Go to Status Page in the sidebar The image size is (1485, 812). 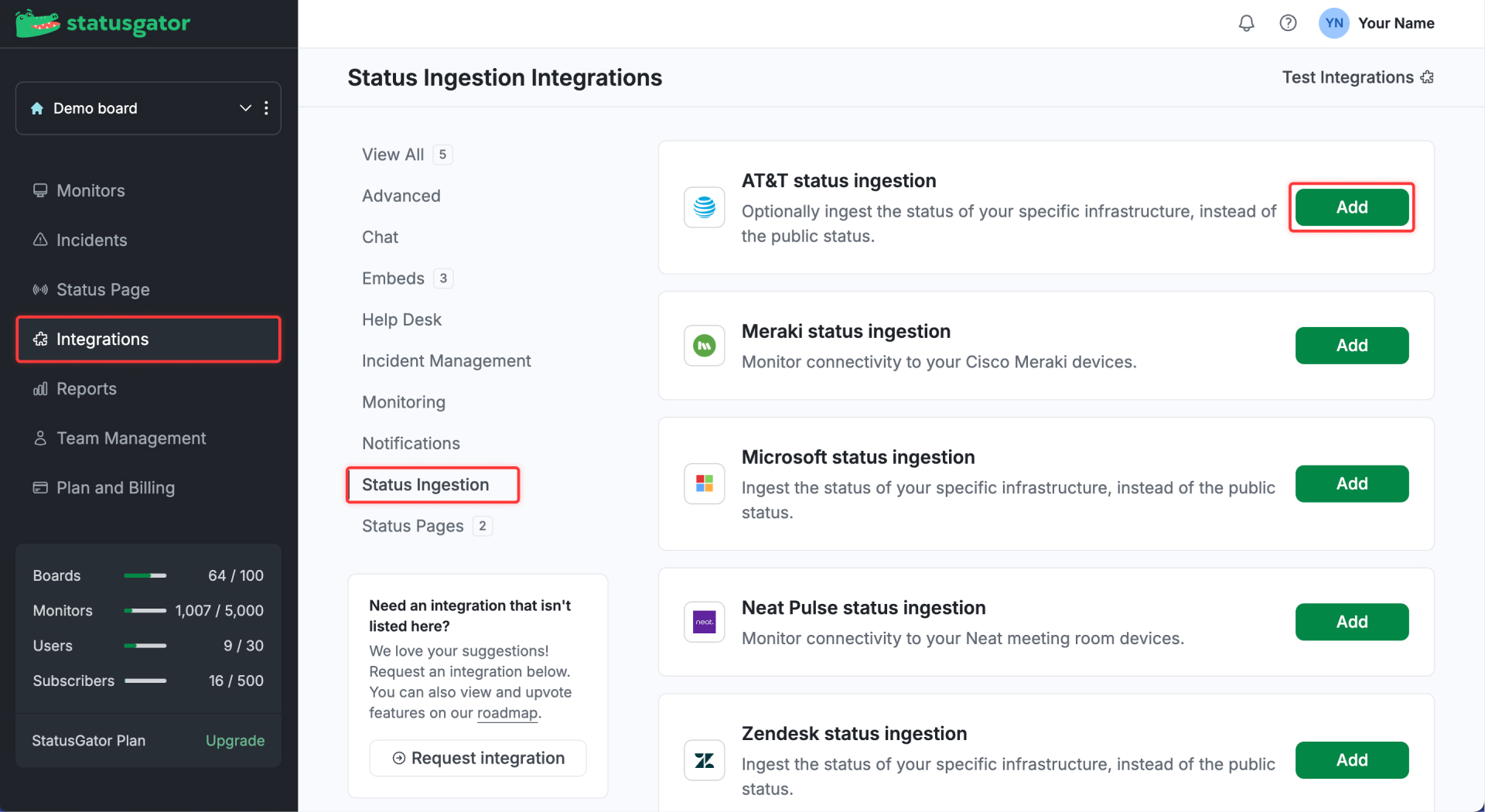coord(148,289)
